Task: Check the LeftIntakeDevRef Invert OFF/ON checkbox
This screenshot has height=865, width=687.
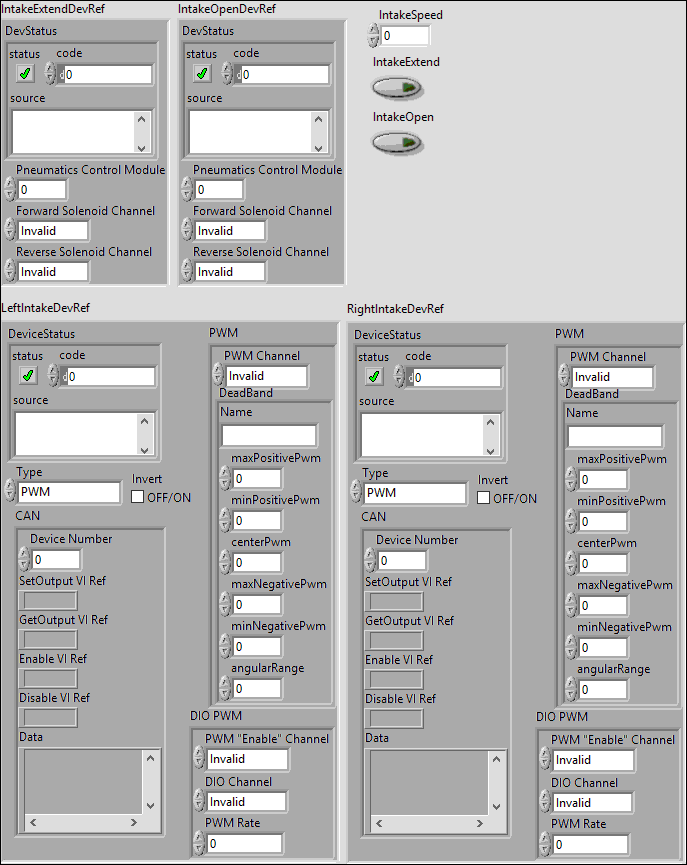Action: point(137,497)
